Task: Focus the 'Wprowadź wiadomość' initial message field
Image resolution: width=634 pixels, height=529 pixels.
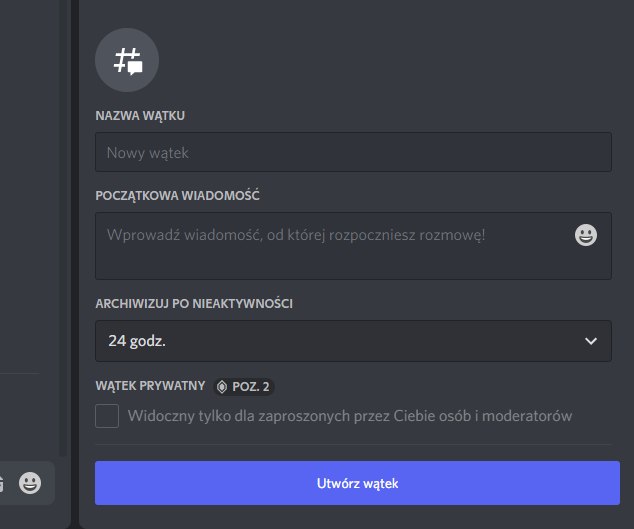Action: point(353,246)
